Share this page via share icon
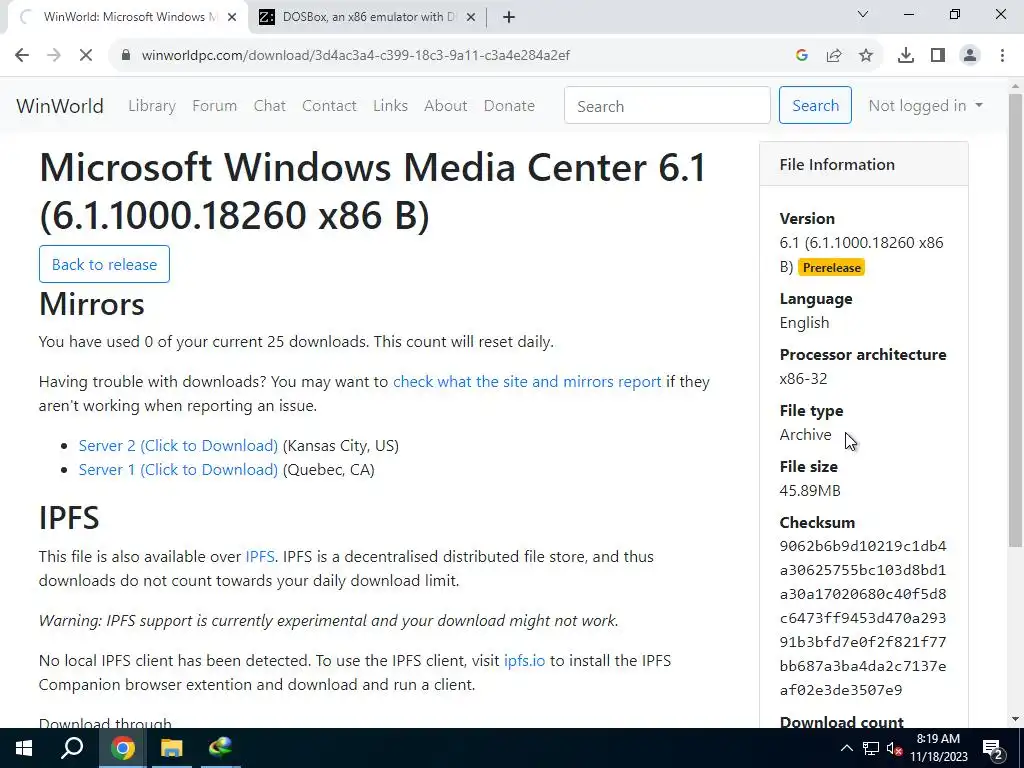Viewport: 1024px width, 768px height. [834, 56]
